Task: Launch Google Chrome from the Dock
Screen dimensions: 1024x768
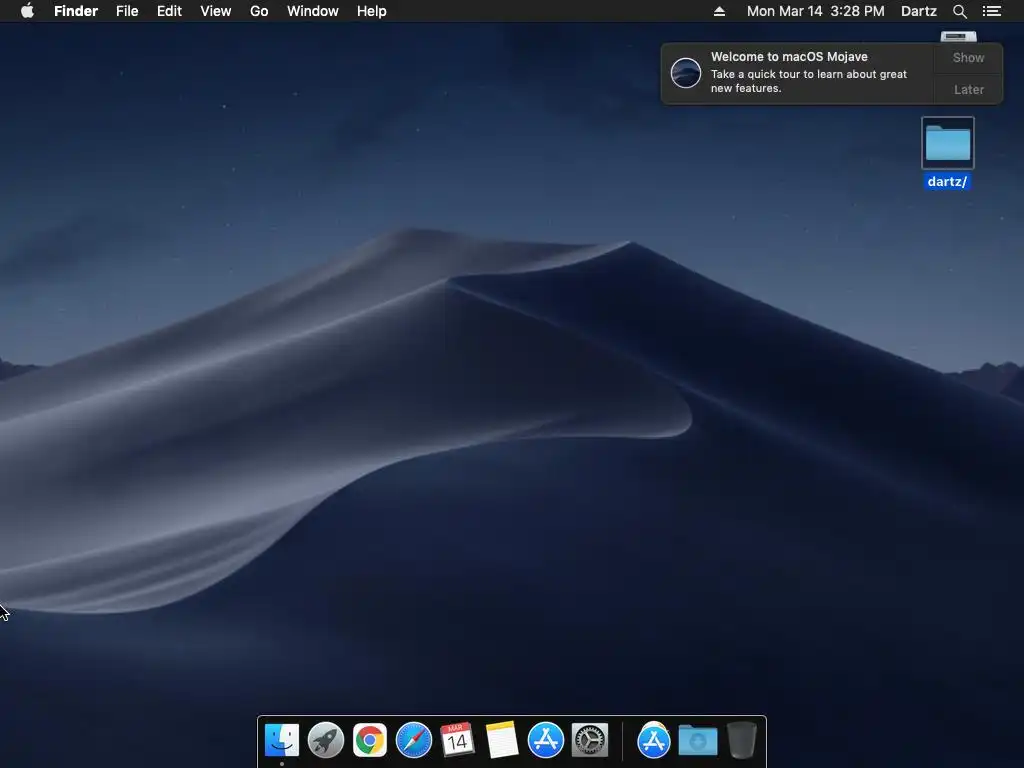Action: pyautogui.click(x=370, y=740)
